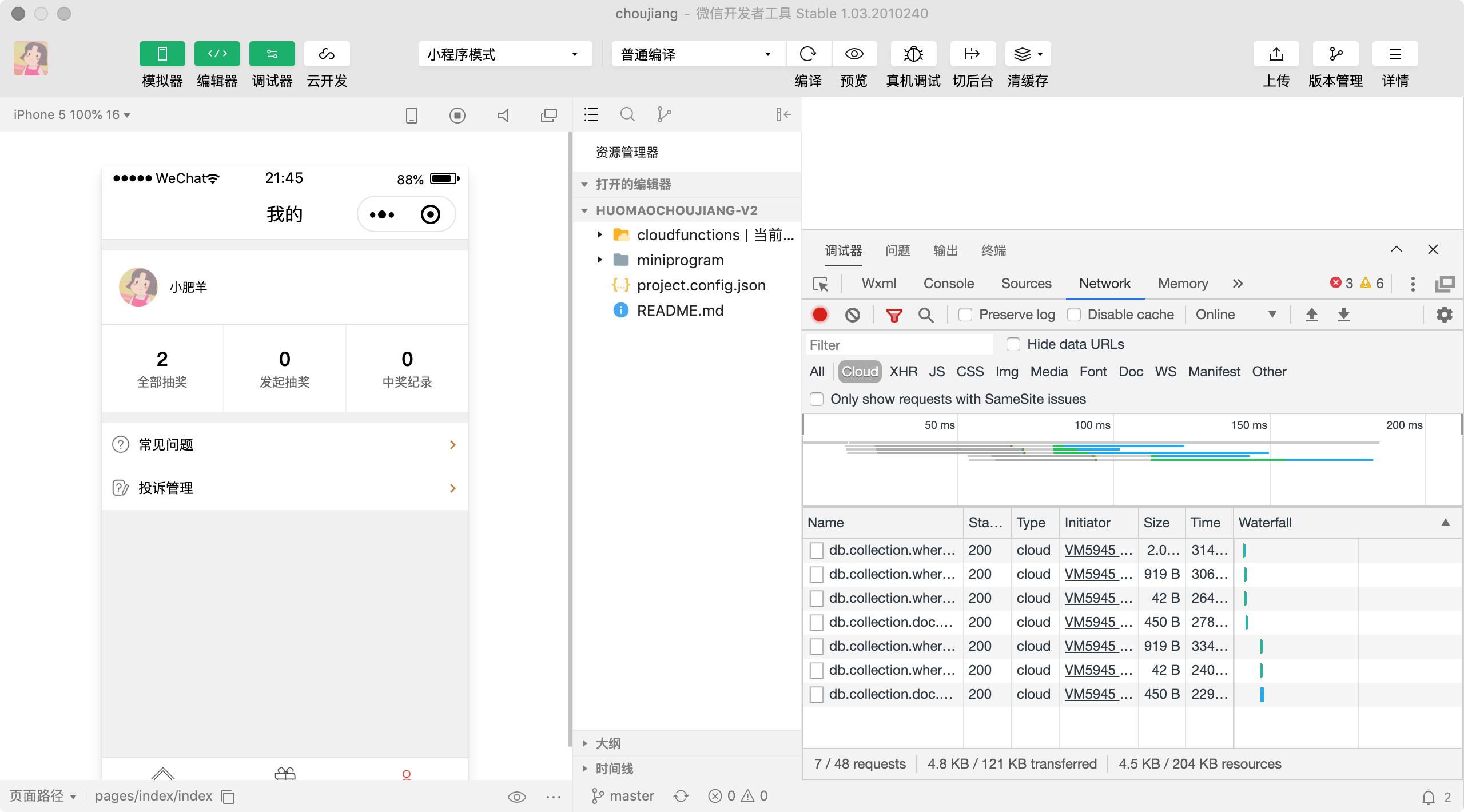The height and width of the screenshot is (812, 1464).
Task: Switch to the Console tab
Action: 948,284
